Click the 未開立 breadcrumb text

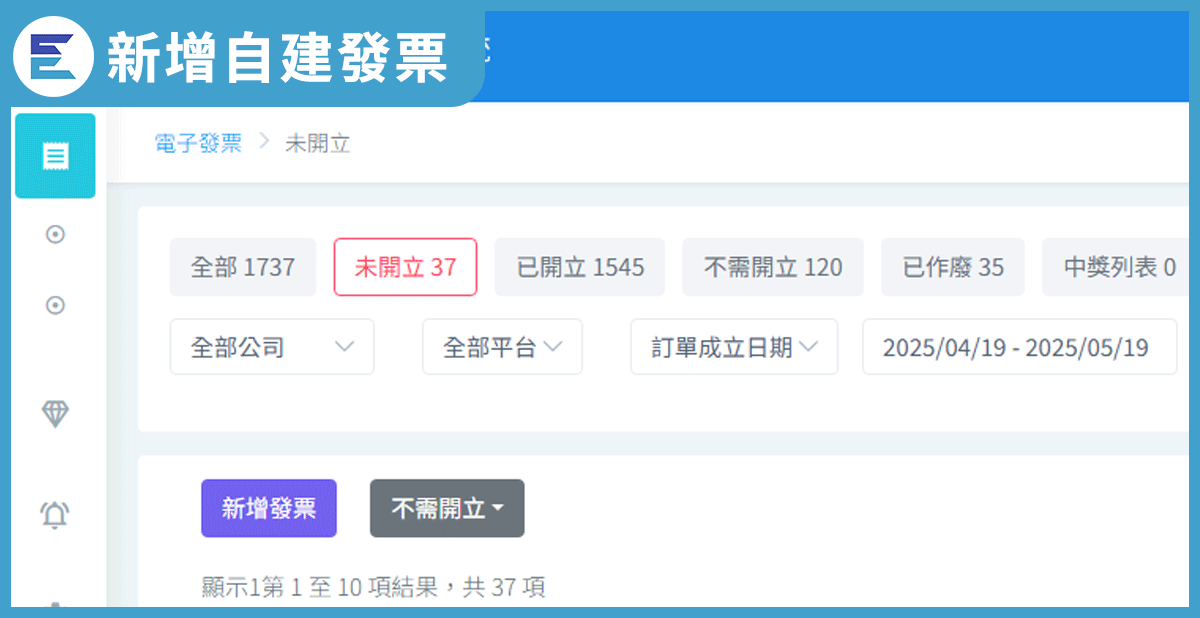317,143
